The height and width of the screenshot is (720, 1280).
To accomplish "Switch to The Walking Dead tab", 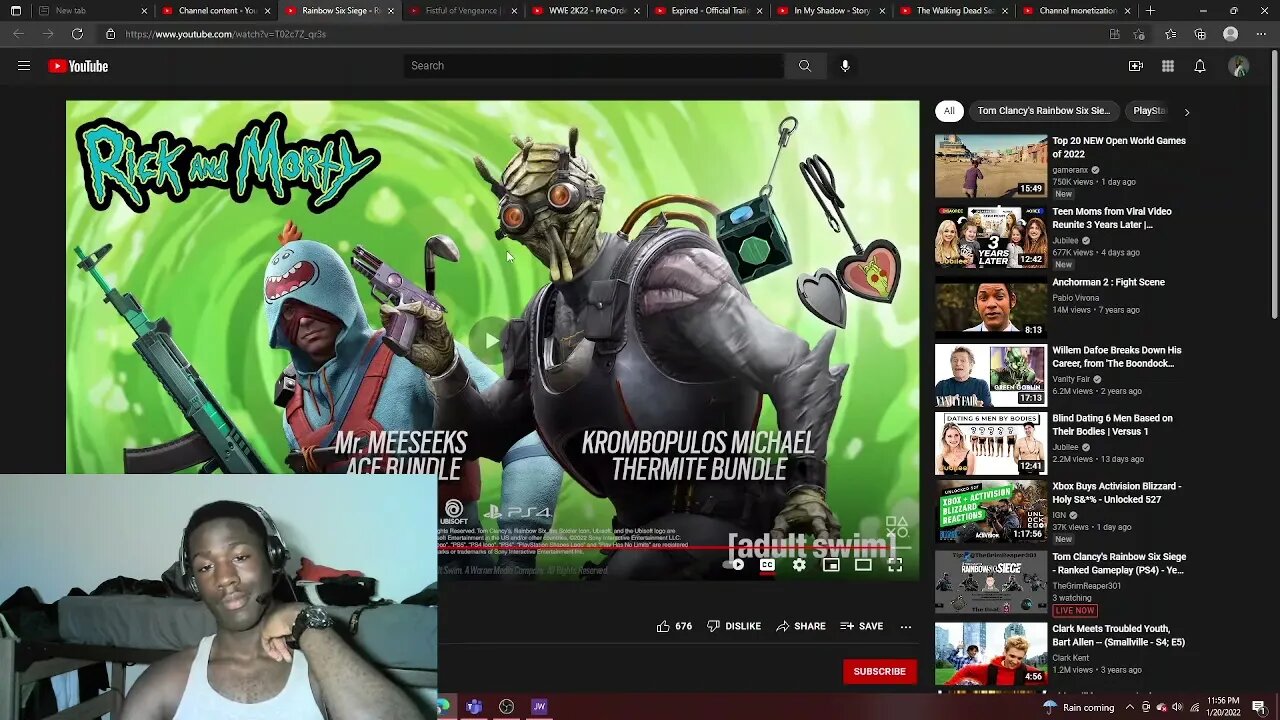I will click(x=955, y=10).
